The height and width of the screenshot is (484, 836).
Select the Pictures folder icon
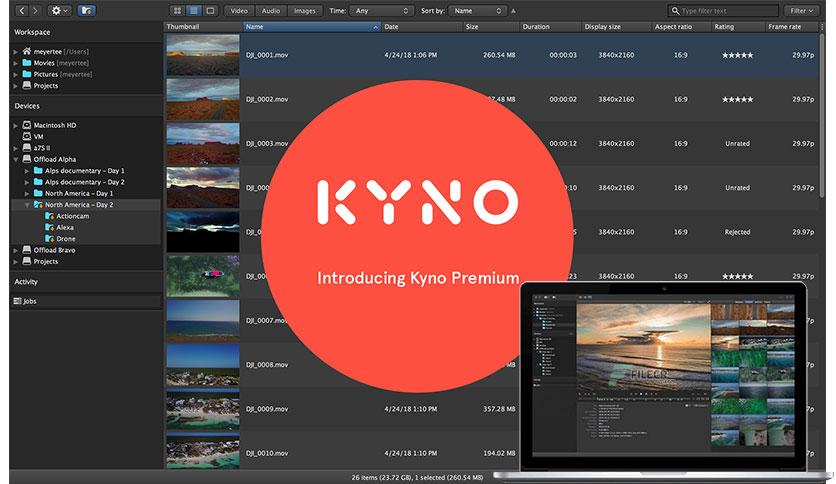[x=27, y=74]
